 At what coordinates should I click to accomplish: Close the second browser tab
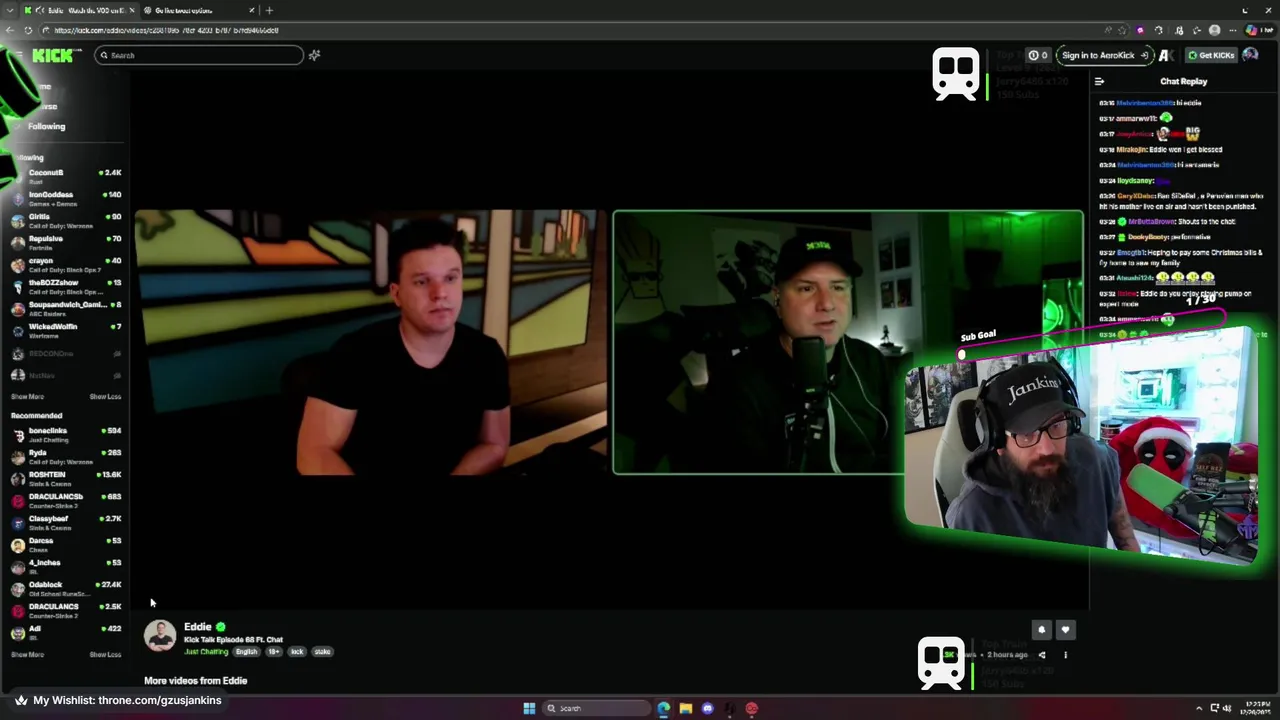click(x=252, y=10)
